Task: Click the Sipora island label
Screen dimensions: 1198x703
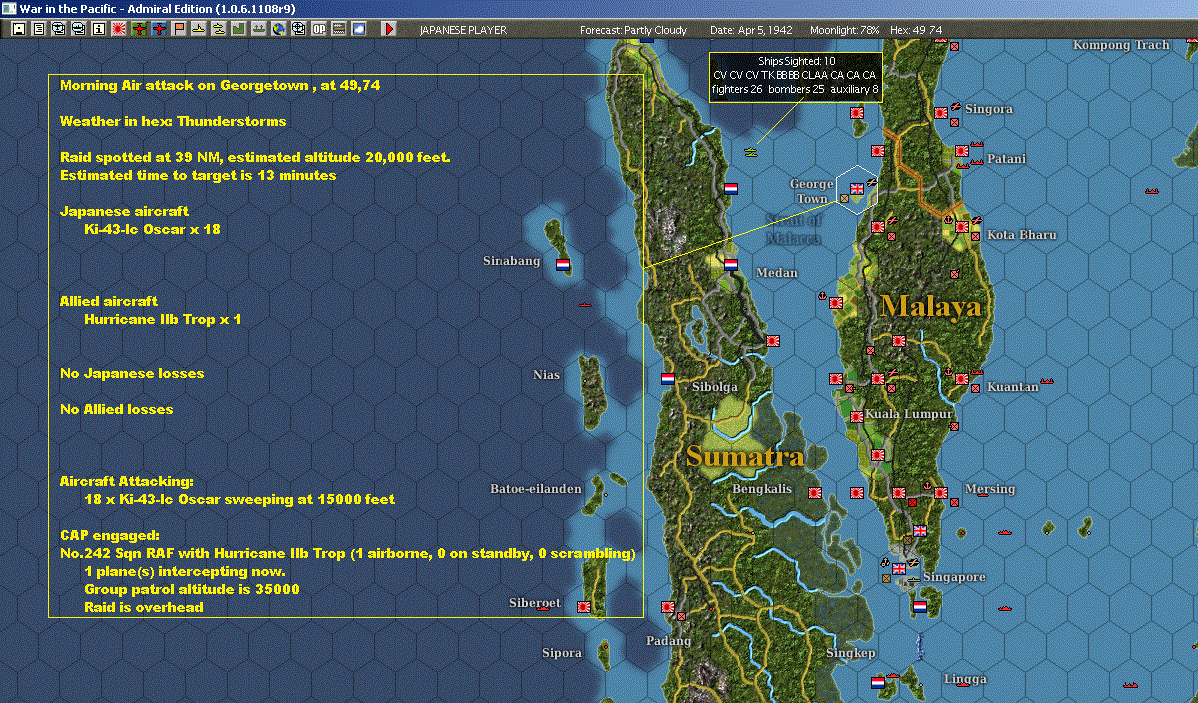Action: click(x=562, y=653)
